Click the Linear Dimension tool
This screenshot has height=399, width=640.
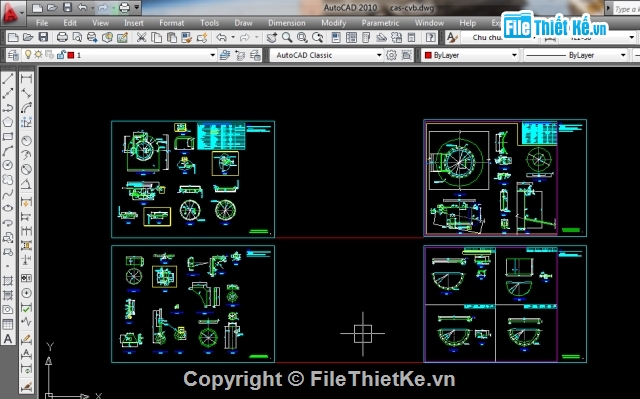26,79
